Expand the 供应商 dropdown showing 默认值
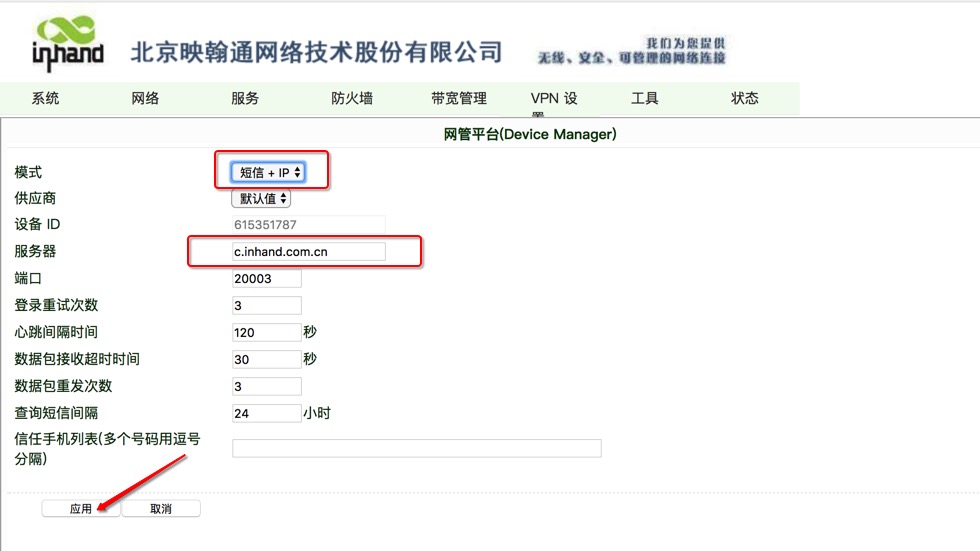 tap(261, 198)
